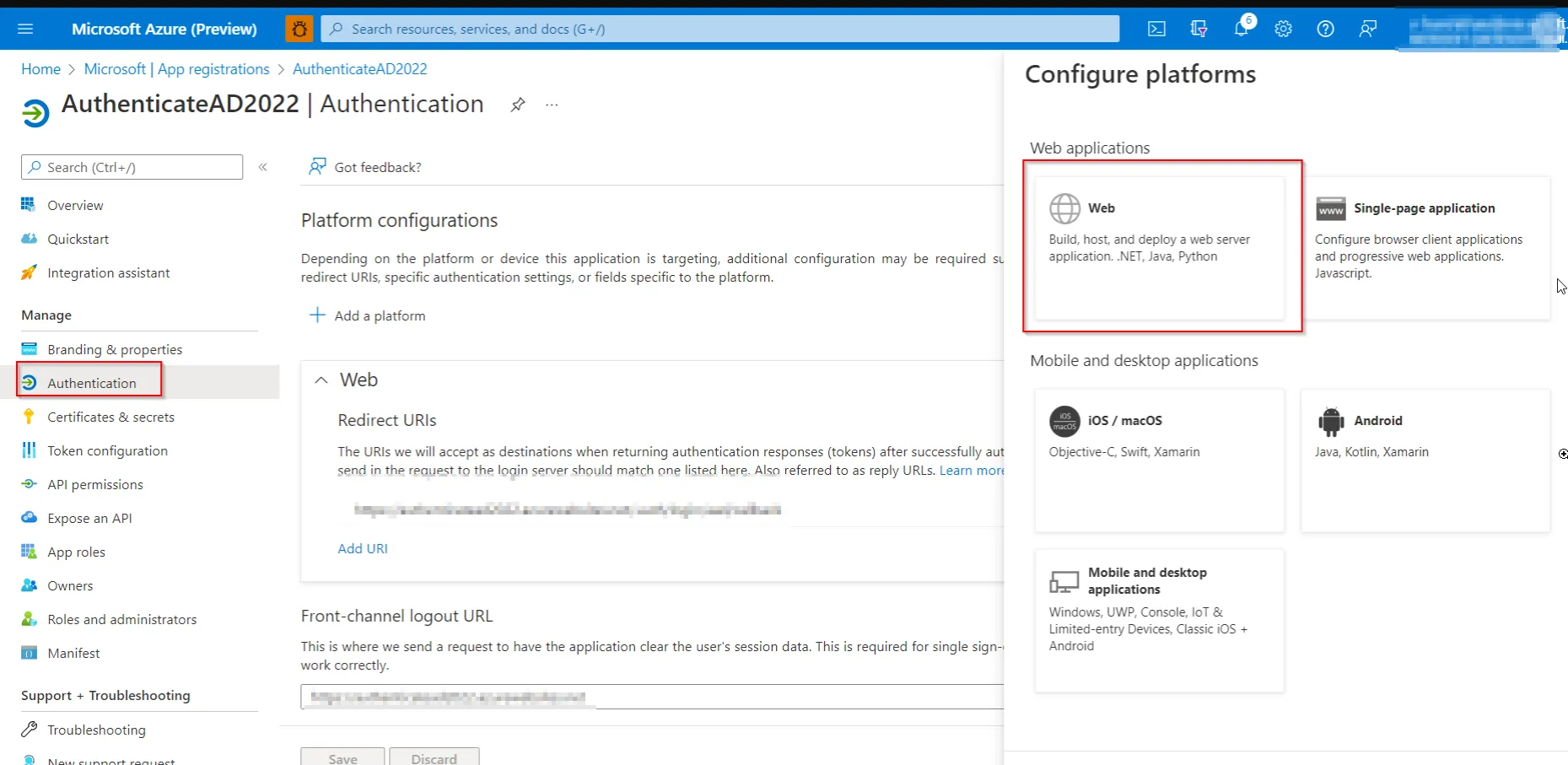Screen dimensions: 1568x765
Task: Choose Mobile and desktop applications card
Action: [x=1160, y=621]
